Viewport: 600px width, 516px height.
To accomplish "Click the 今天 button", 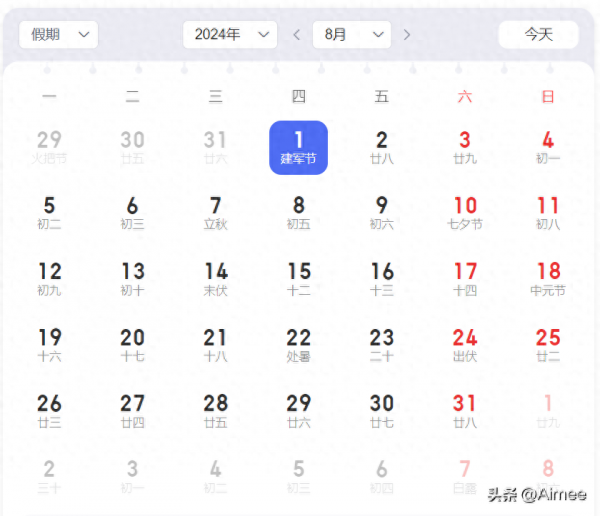I will tap(538, 35).
